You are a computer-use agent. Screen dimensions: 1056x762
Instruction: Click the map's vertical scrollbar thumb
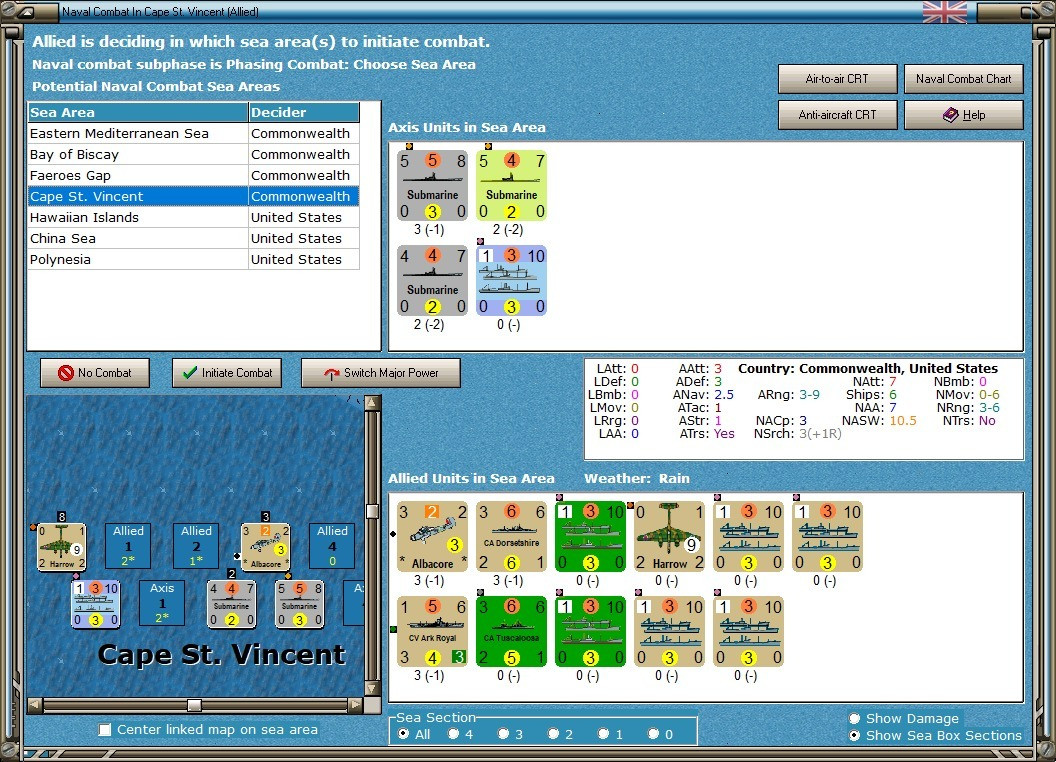[372, 511]
